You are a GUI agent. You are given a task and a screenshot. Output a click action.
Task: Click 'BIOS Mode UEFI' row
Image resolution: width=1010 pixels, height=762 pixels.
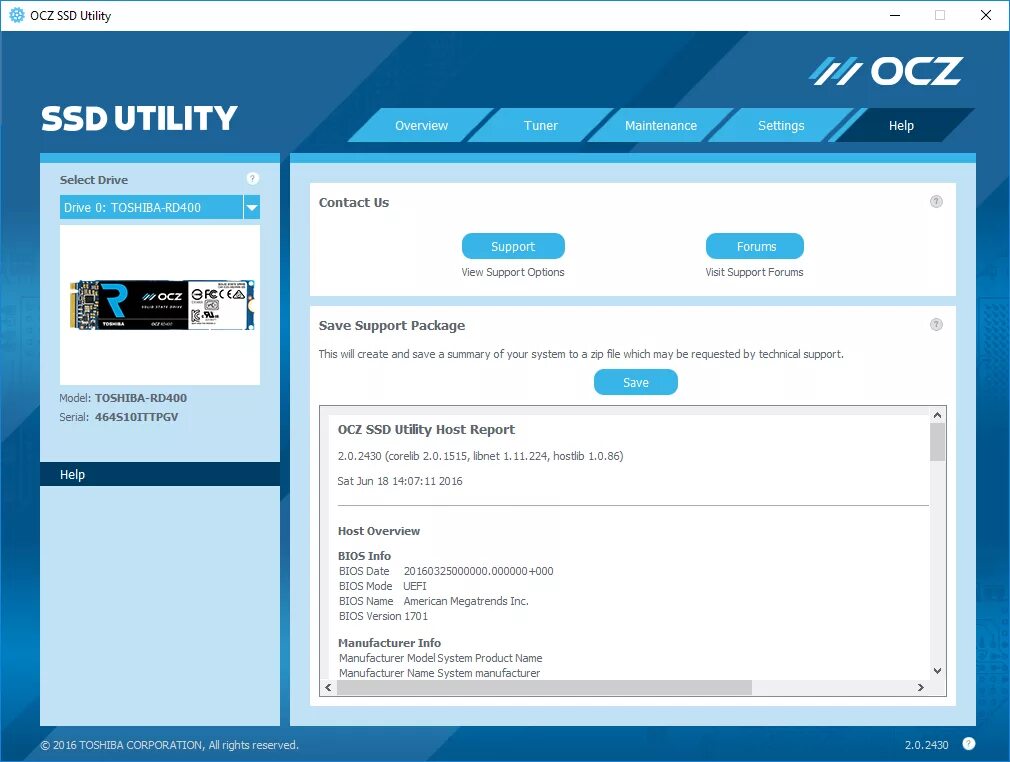click(x=383, y=586)
